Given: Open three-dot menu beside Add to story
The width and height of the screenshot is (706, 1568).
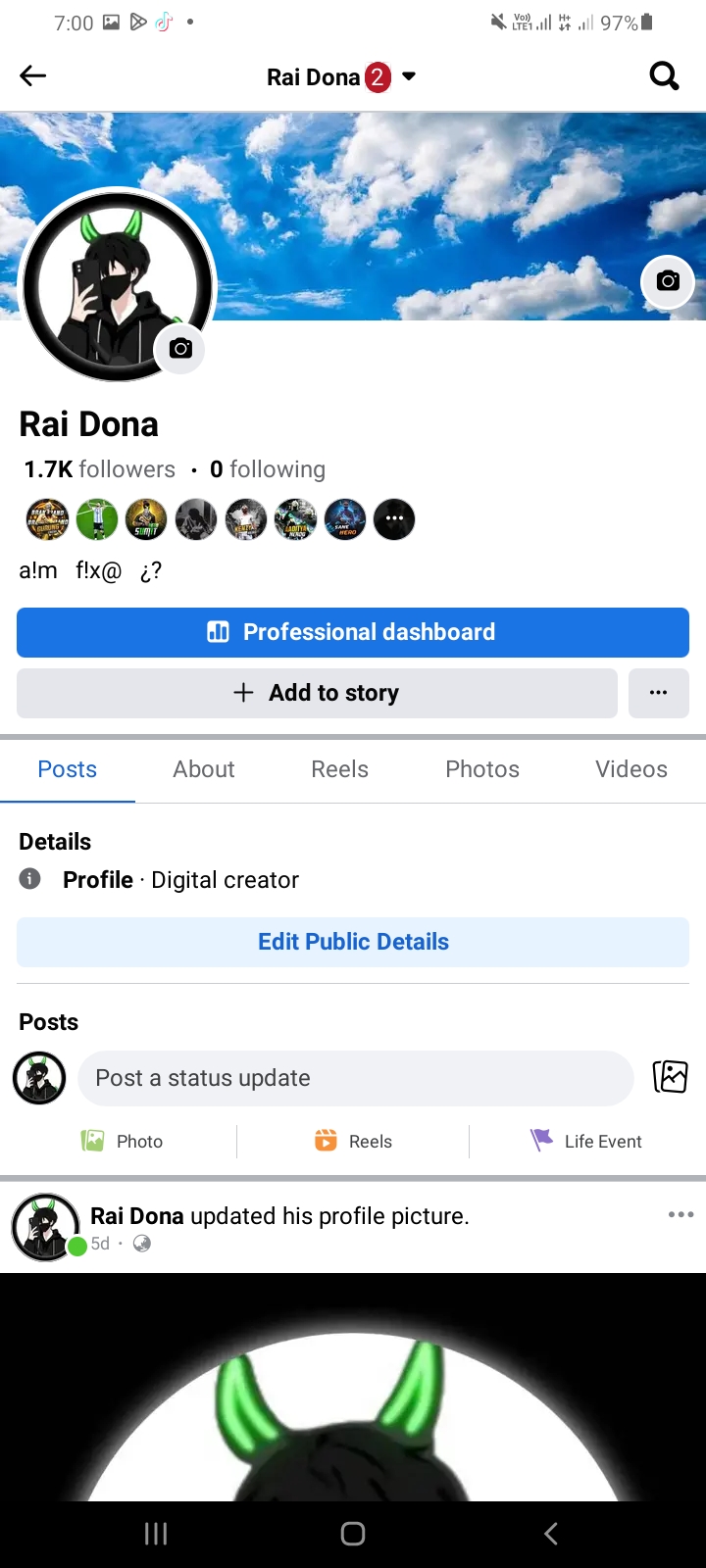Looking at the screenshot, I should click(658, 693).
